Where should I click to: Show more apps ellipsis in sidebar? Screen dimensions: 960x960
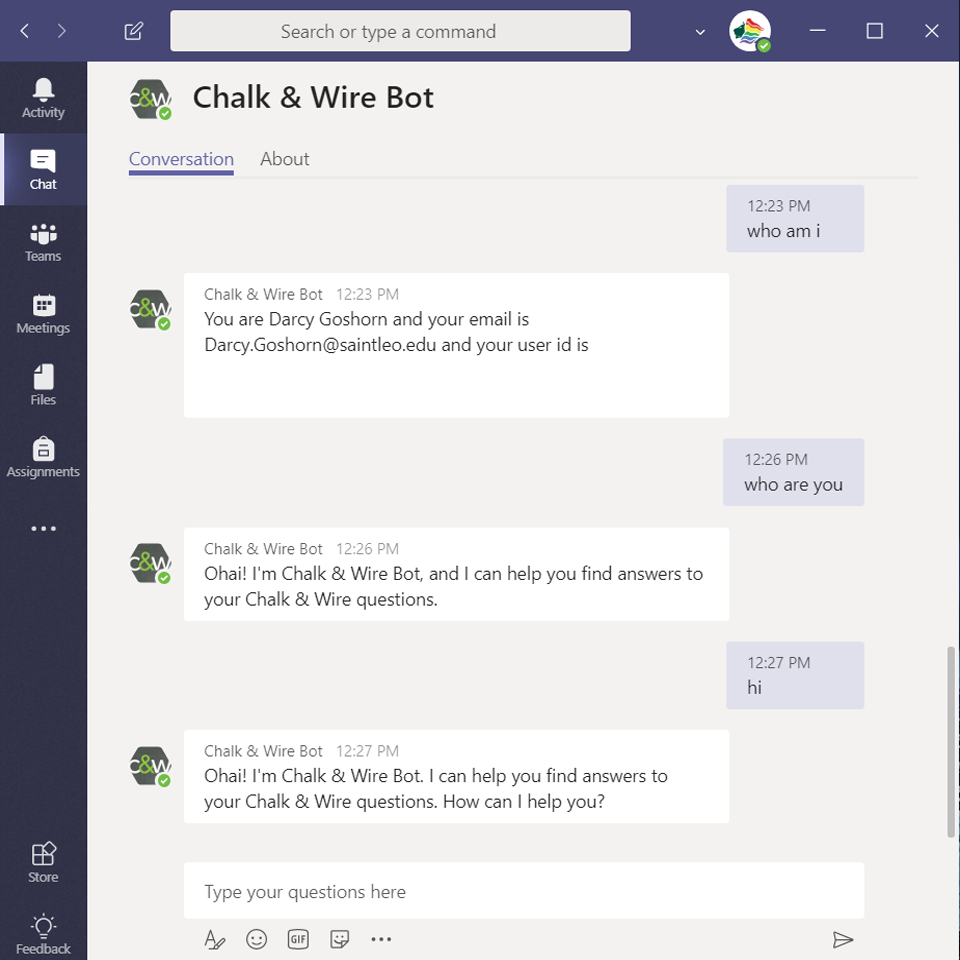(43, 528)
